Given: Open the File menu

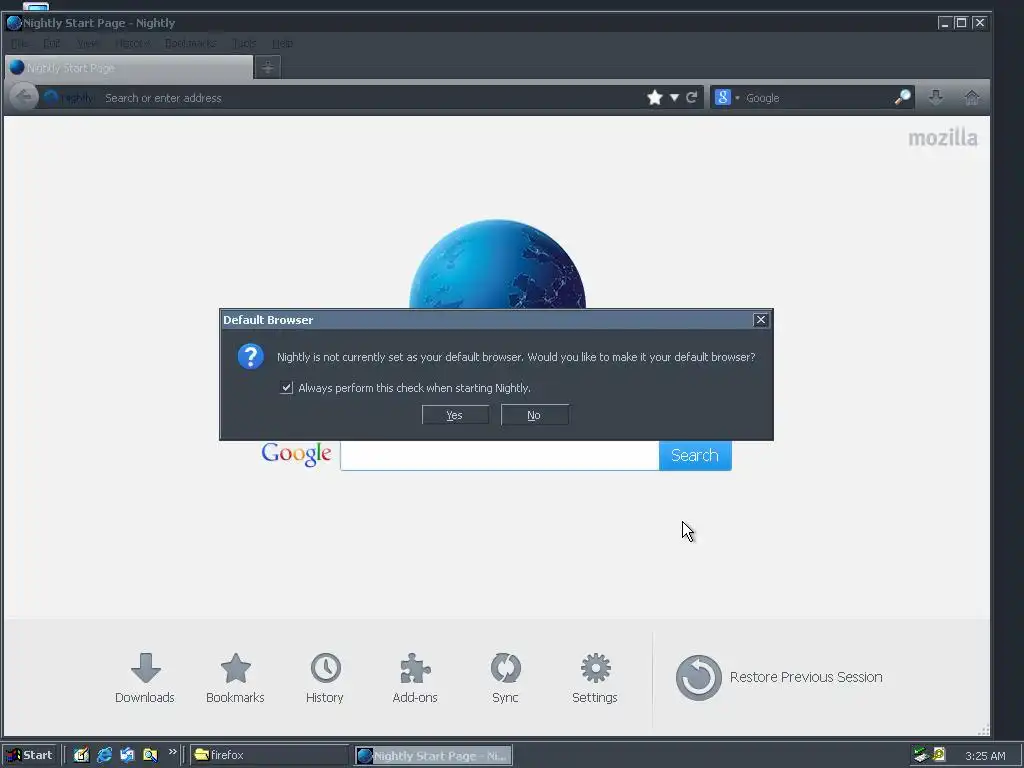Looking at the screenshot, I should (20, 43).
